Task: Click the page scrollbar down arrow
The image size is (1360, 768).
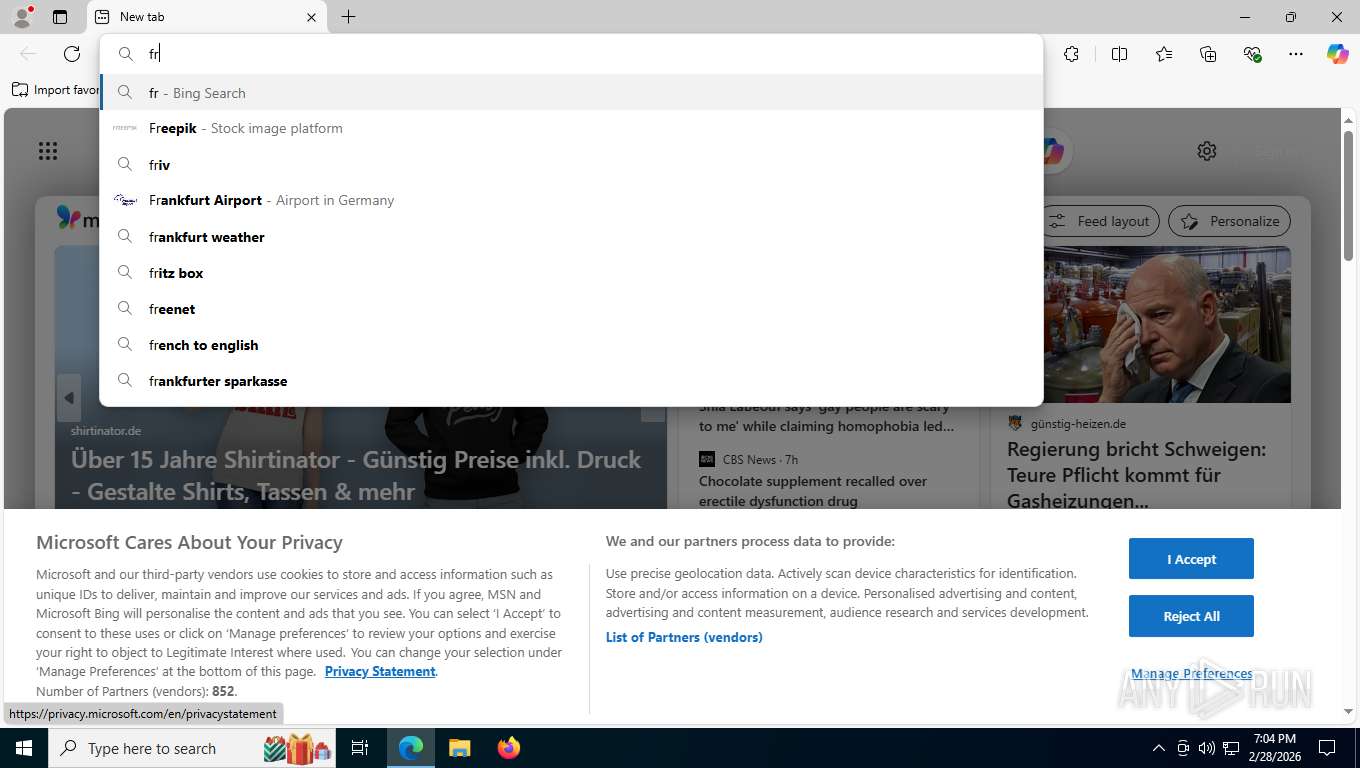Action: tap(1348, 711)
